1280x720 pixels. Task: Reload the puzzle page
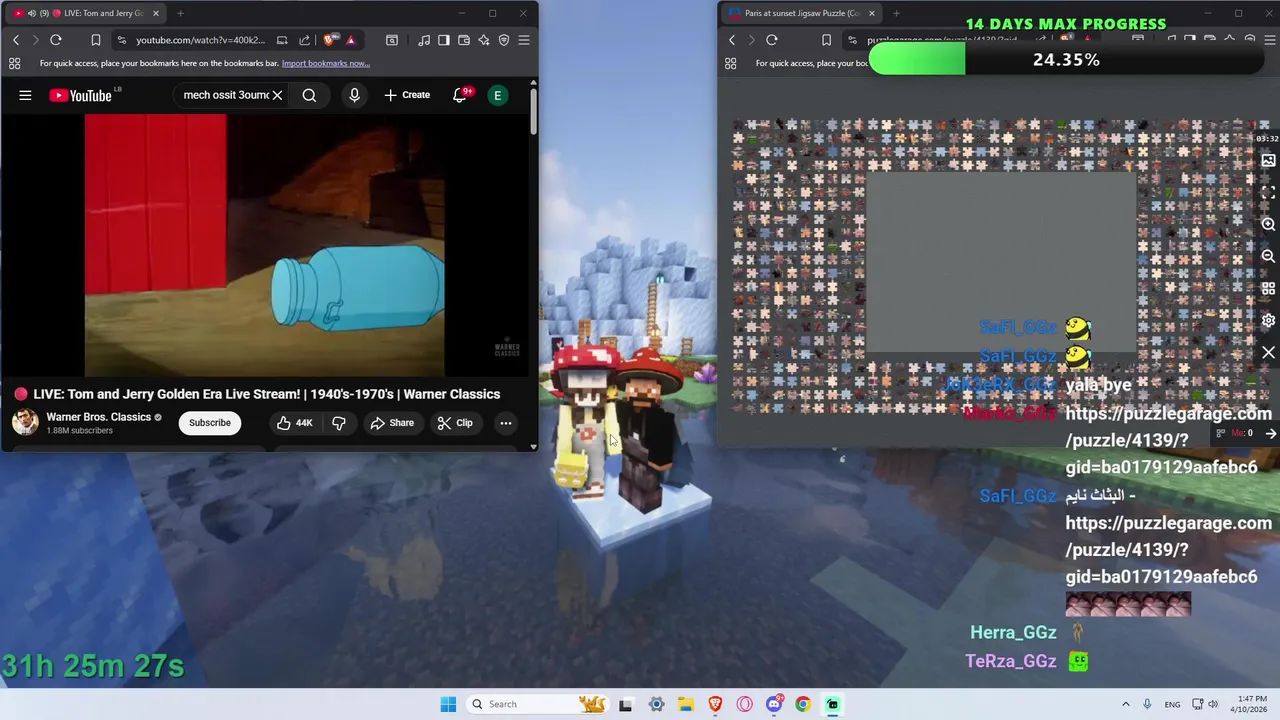(x=772, y=40)
